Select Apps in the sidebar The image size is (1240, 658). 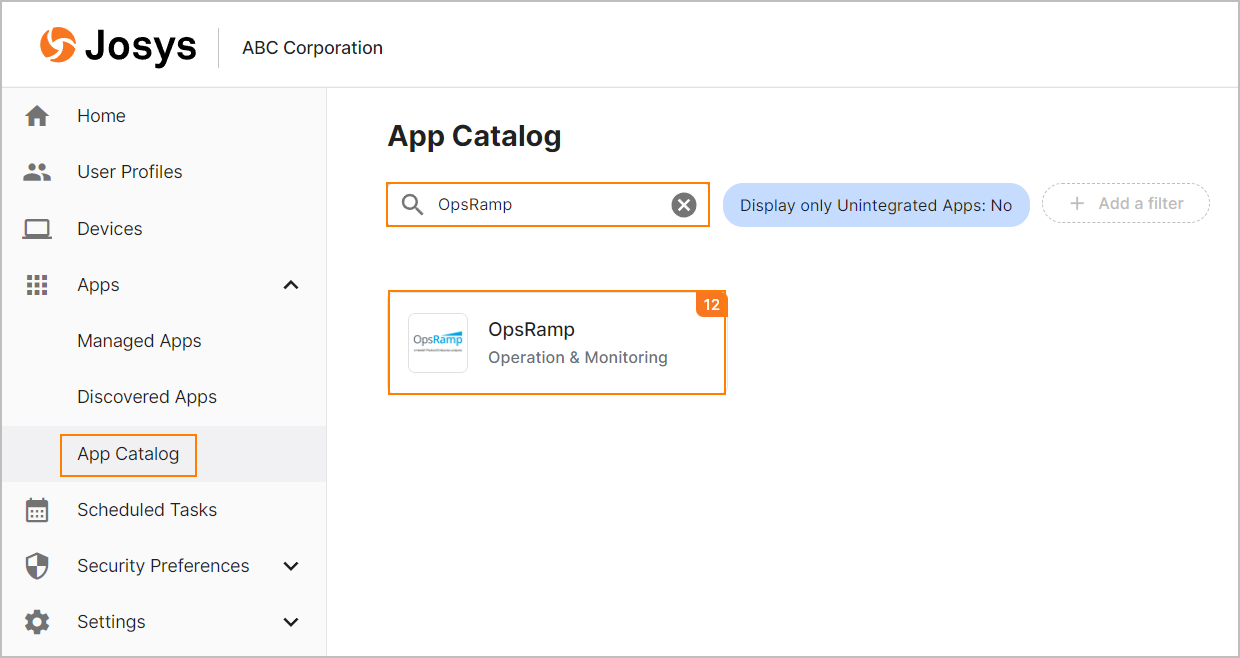pyautogui.click(x=98, y=285)
